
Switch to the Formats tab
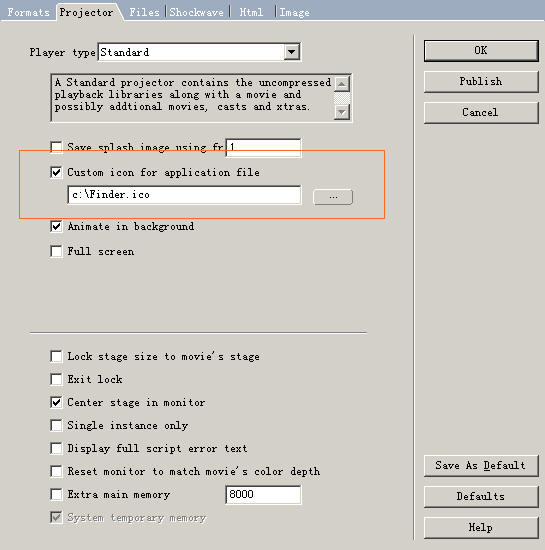(28, 12)
